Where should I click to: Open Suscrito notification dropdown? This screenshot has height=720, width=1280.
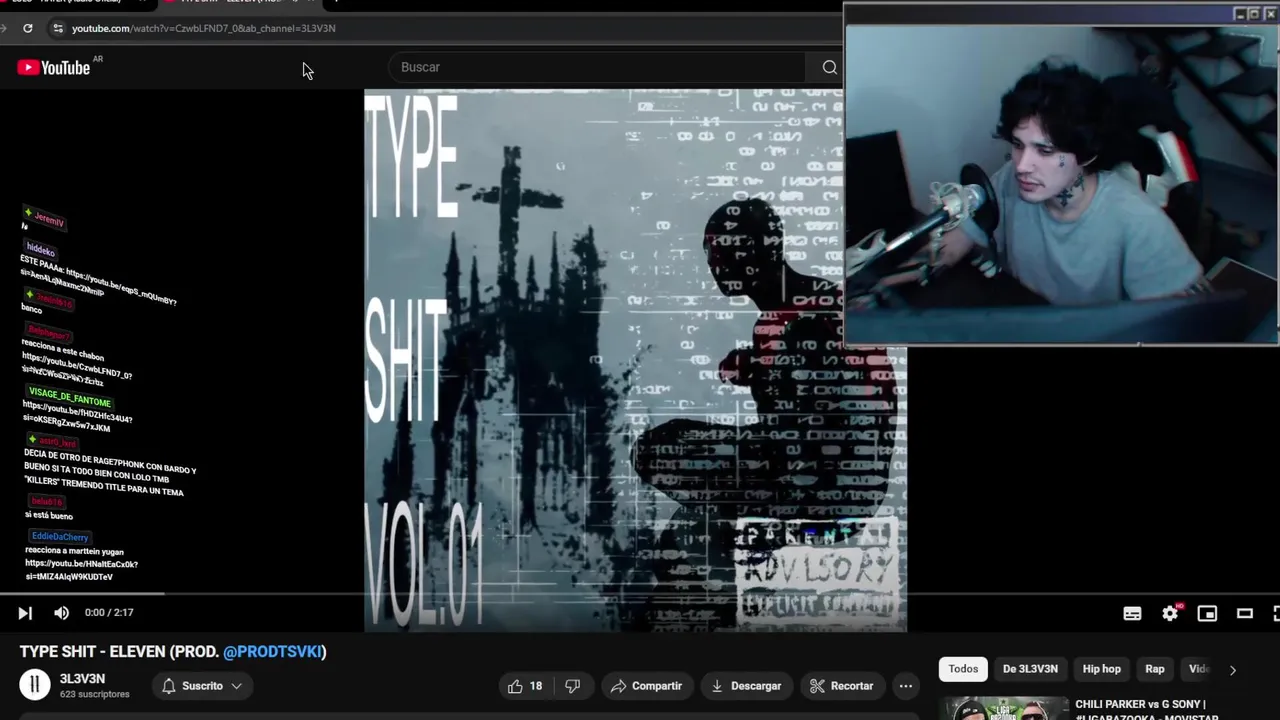point(202,686)
